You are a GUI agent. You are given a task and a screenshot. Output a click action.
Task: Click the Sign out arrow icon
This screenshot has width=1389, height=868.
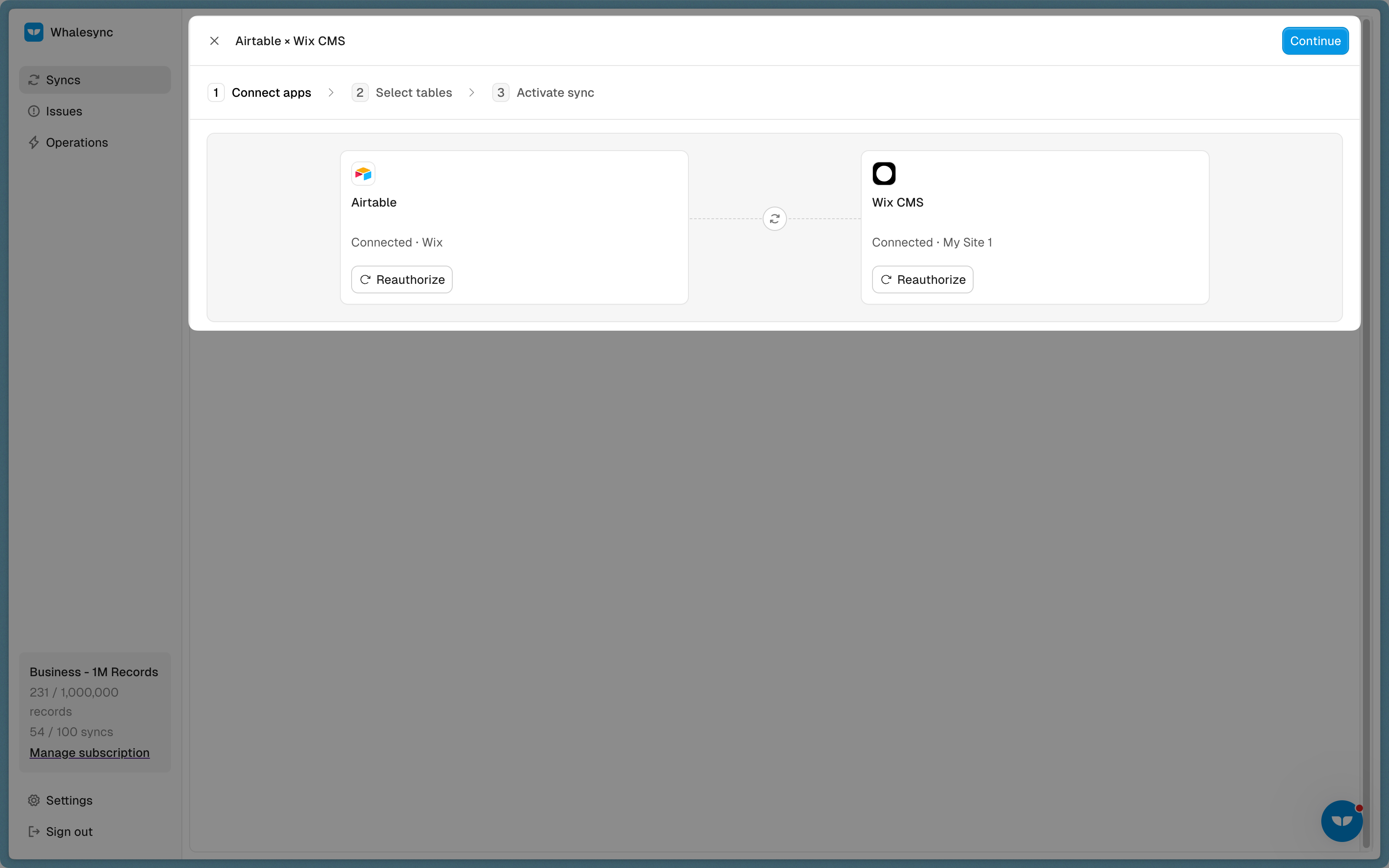click(34, 832)
